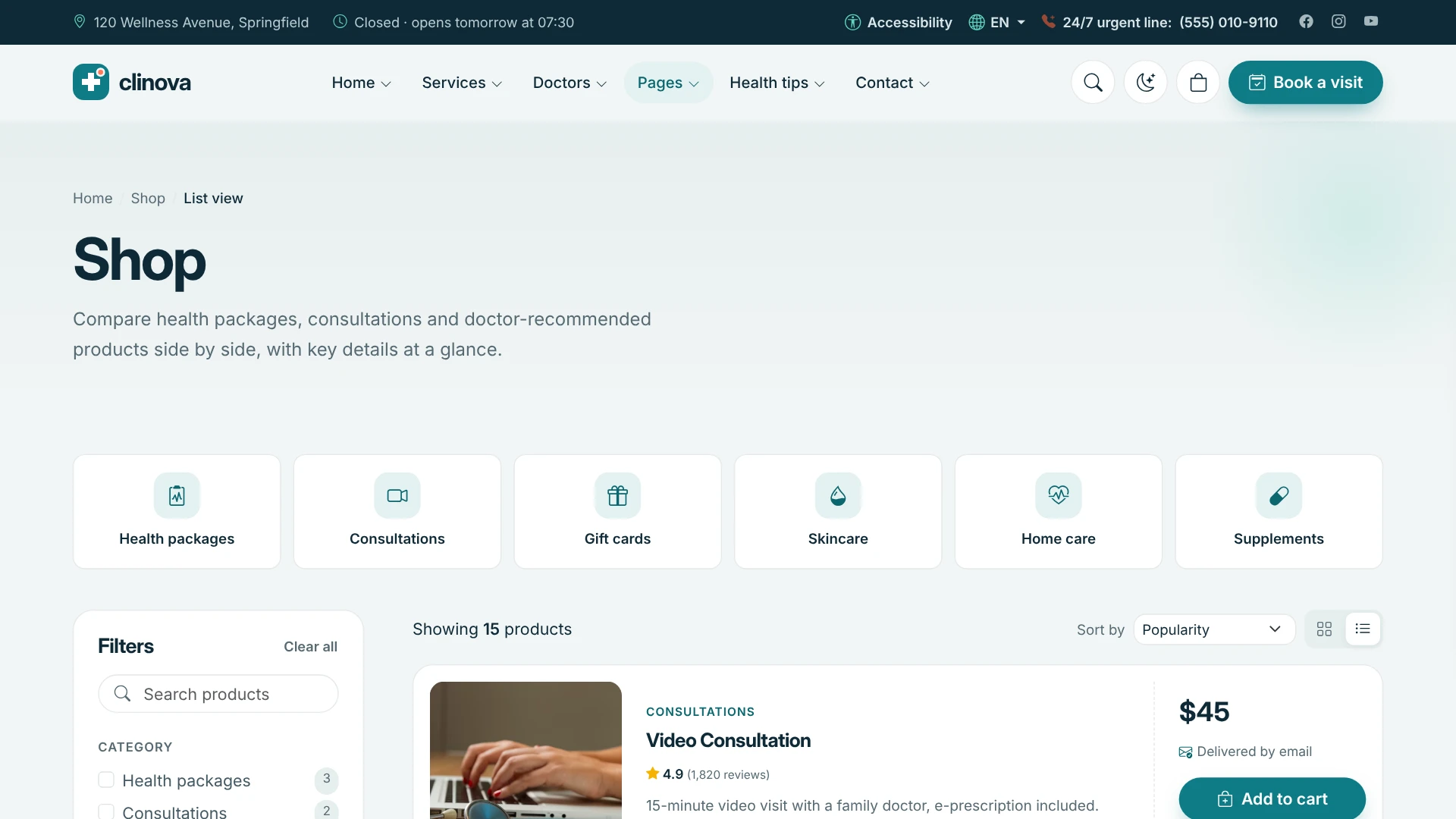Click the CONSULTATIONS category label on product

pyautogui.click(x=700, y=711)
